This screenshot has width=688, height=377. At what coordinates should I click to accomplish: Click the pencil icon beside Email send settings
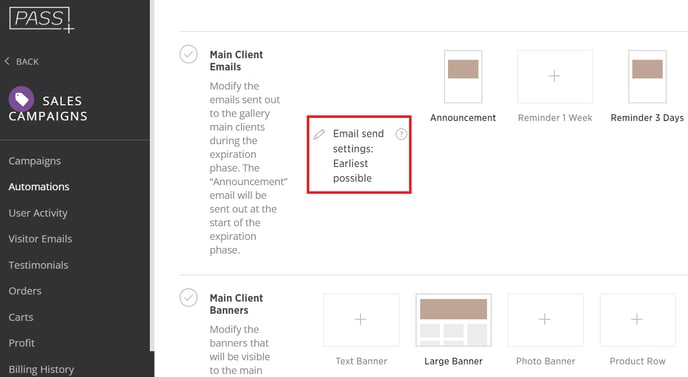point(319,134)
